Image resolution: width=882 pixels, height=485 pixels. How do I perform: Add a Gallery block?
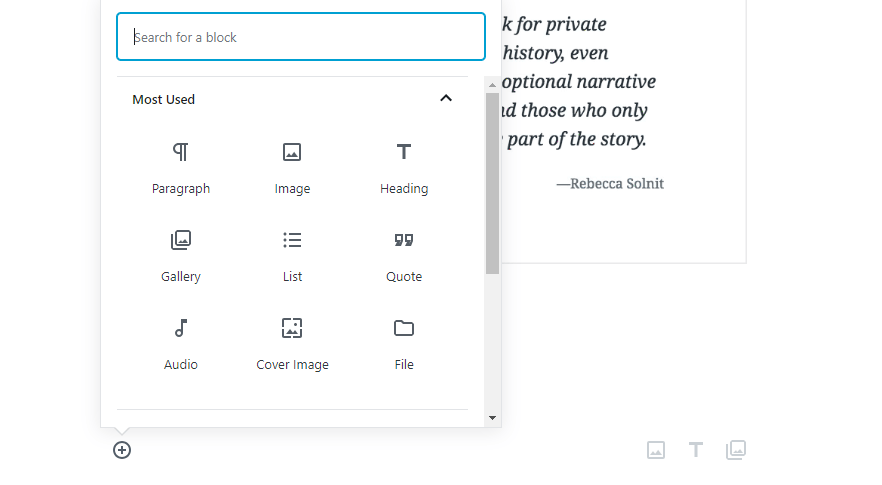(181, 241)
